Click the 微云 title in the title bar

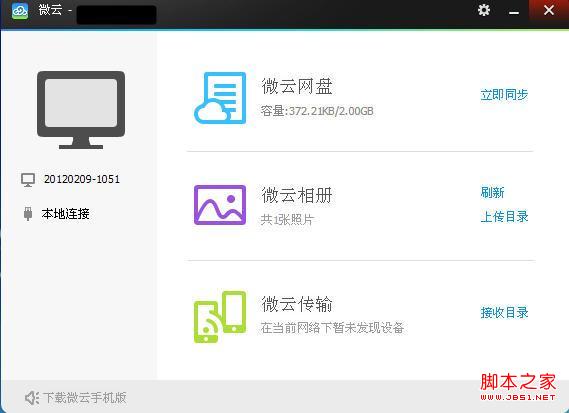[x=51, y=10]
